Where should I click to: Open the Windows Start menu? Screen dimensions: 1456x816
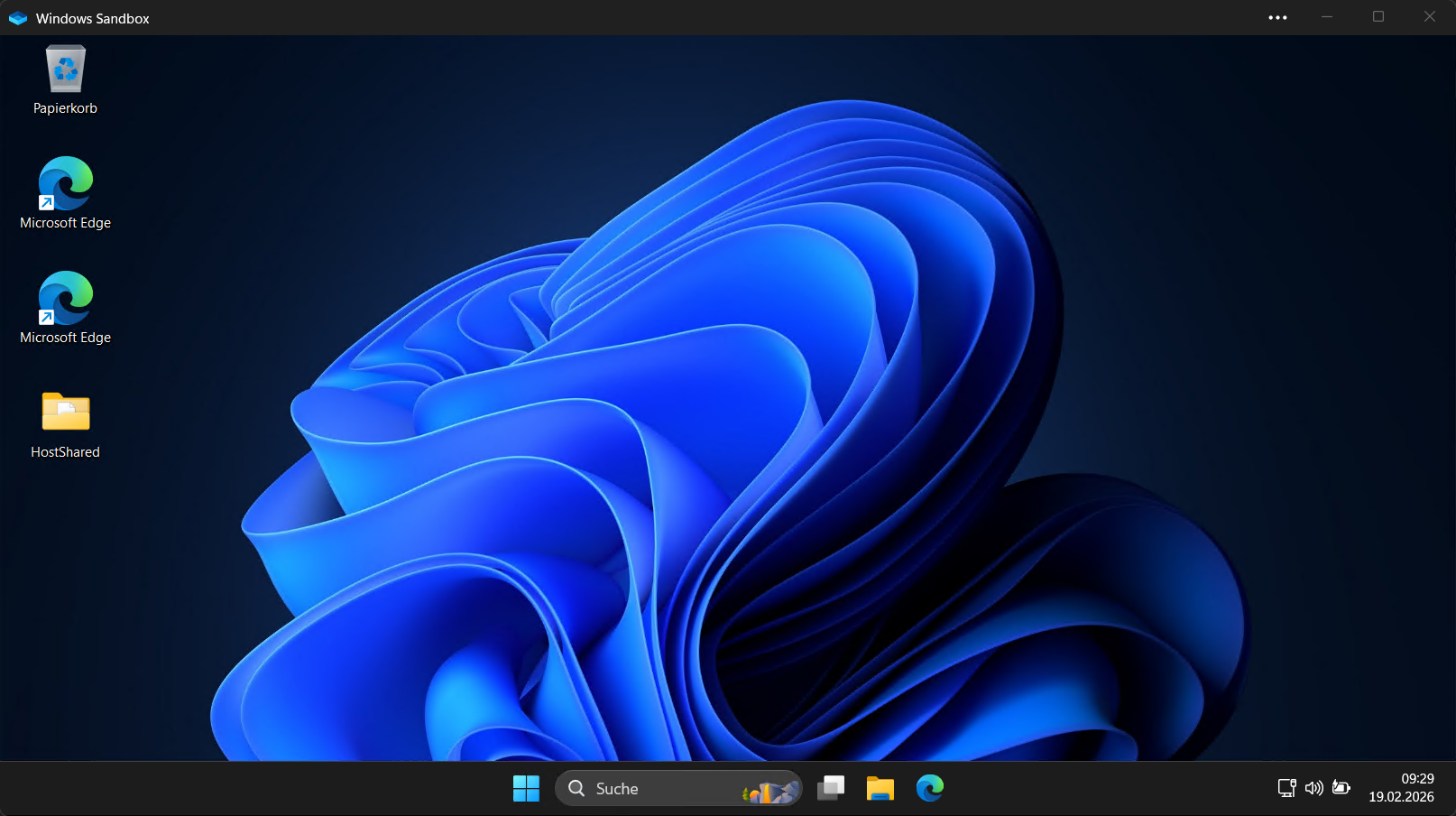coord(526,789)
